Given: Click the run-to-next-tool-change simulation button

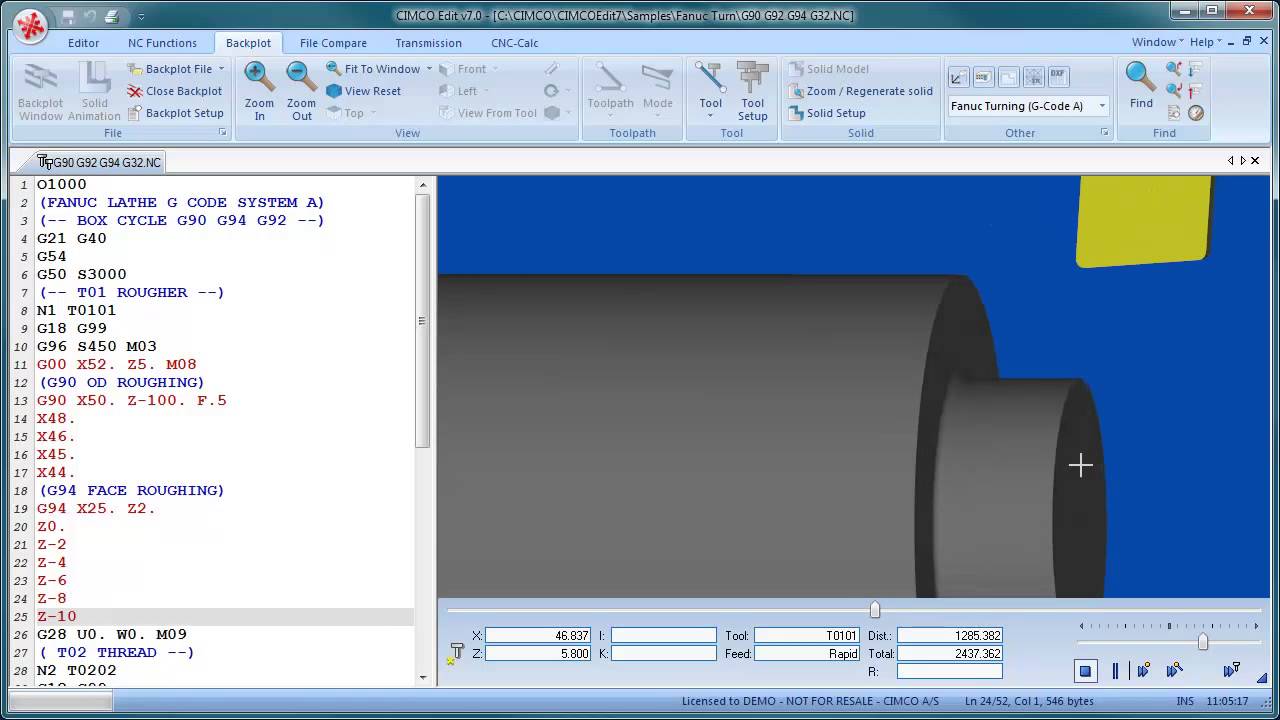Looking at the screenshot, I should pyautogui.click(x=1232, y=670).
